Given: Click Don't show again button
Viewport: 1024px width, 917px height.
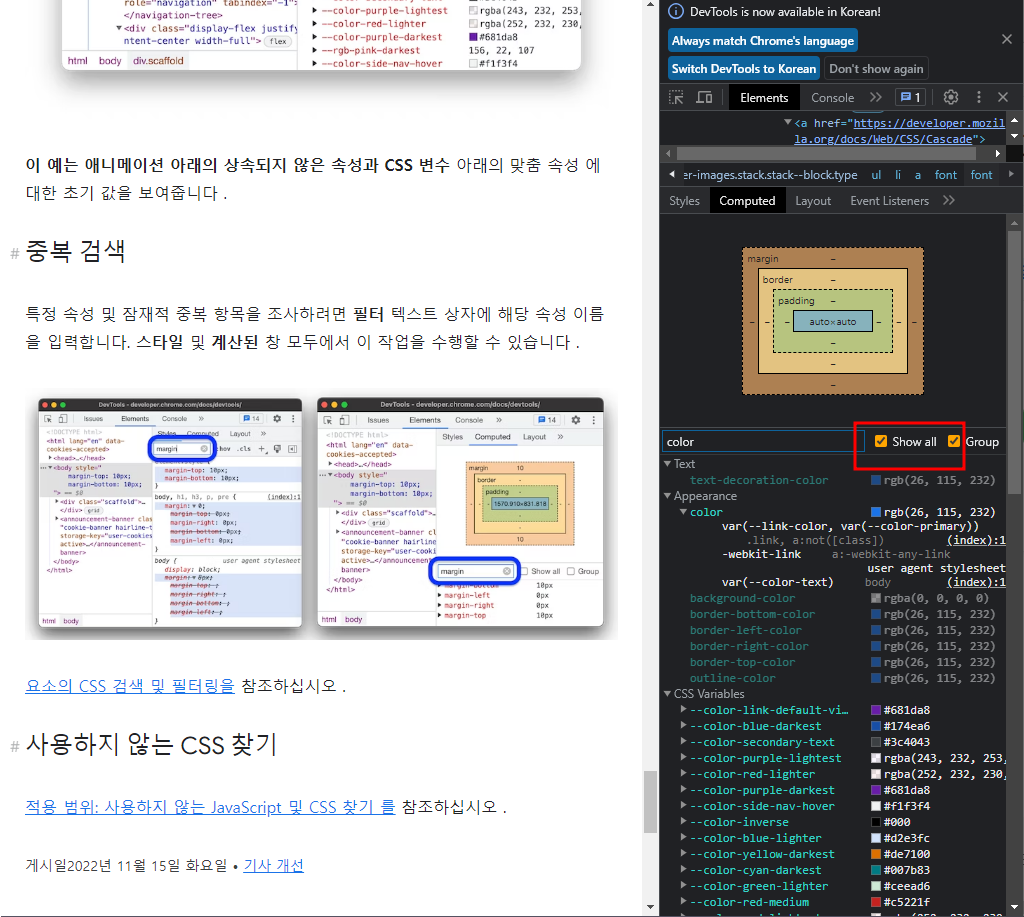Looking at the screenshot, I should point(876,69).
